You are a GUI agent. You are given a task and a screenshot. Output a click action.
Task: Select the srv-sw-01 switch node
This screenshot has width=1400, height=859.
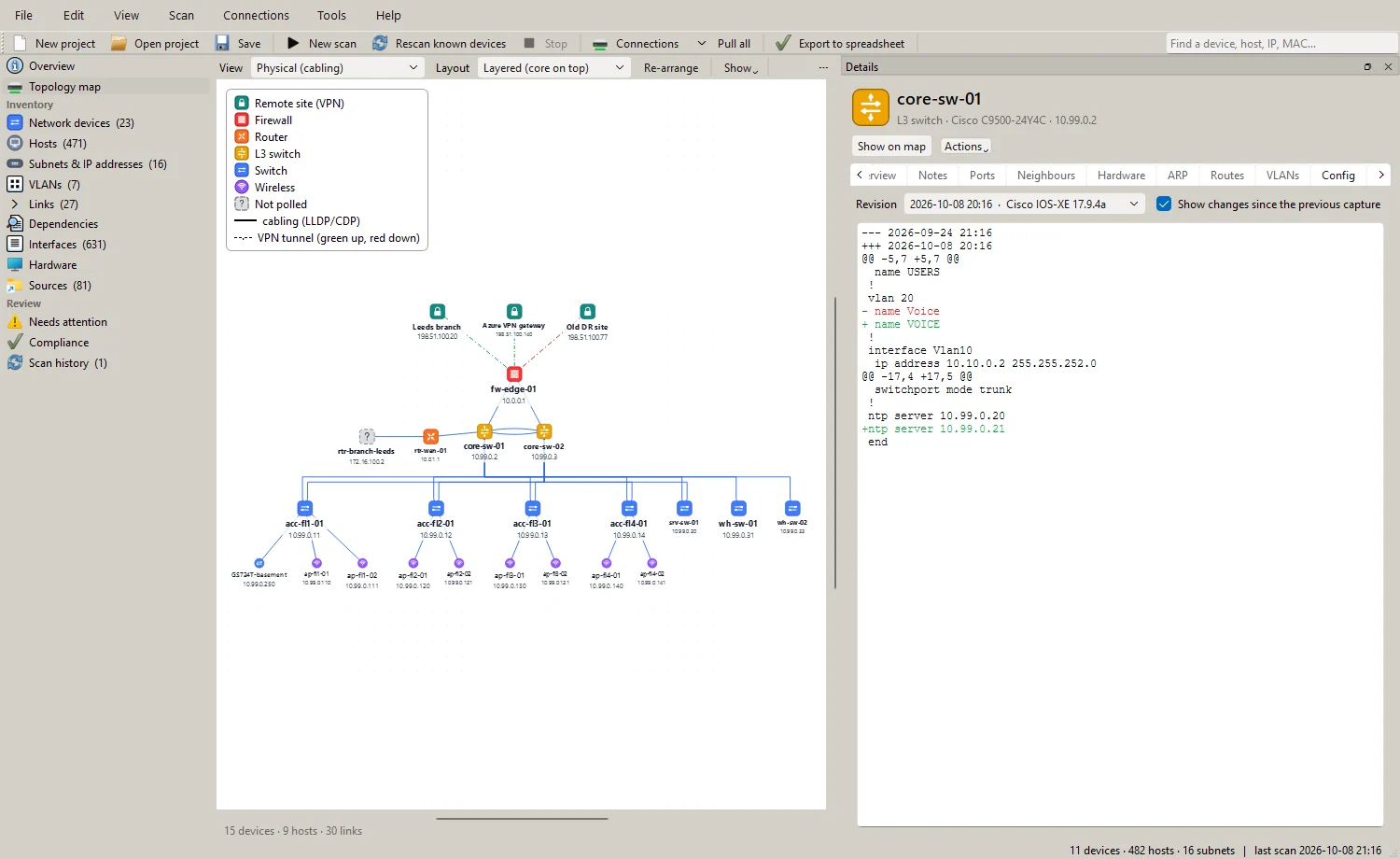tap(684, 508)
